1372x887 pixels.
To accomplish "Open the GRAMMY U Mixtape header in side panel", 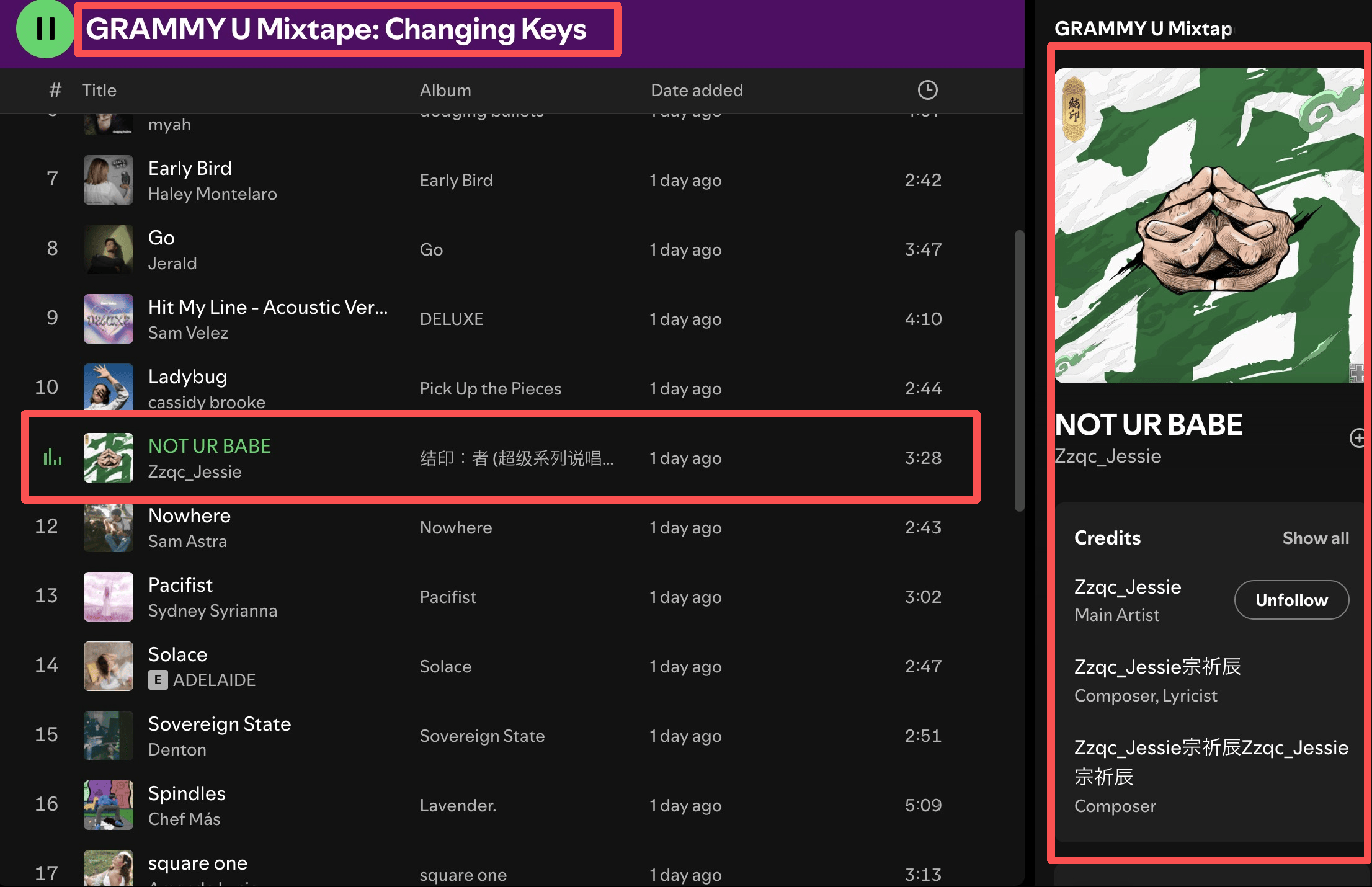I will [x=1143, y=29].
